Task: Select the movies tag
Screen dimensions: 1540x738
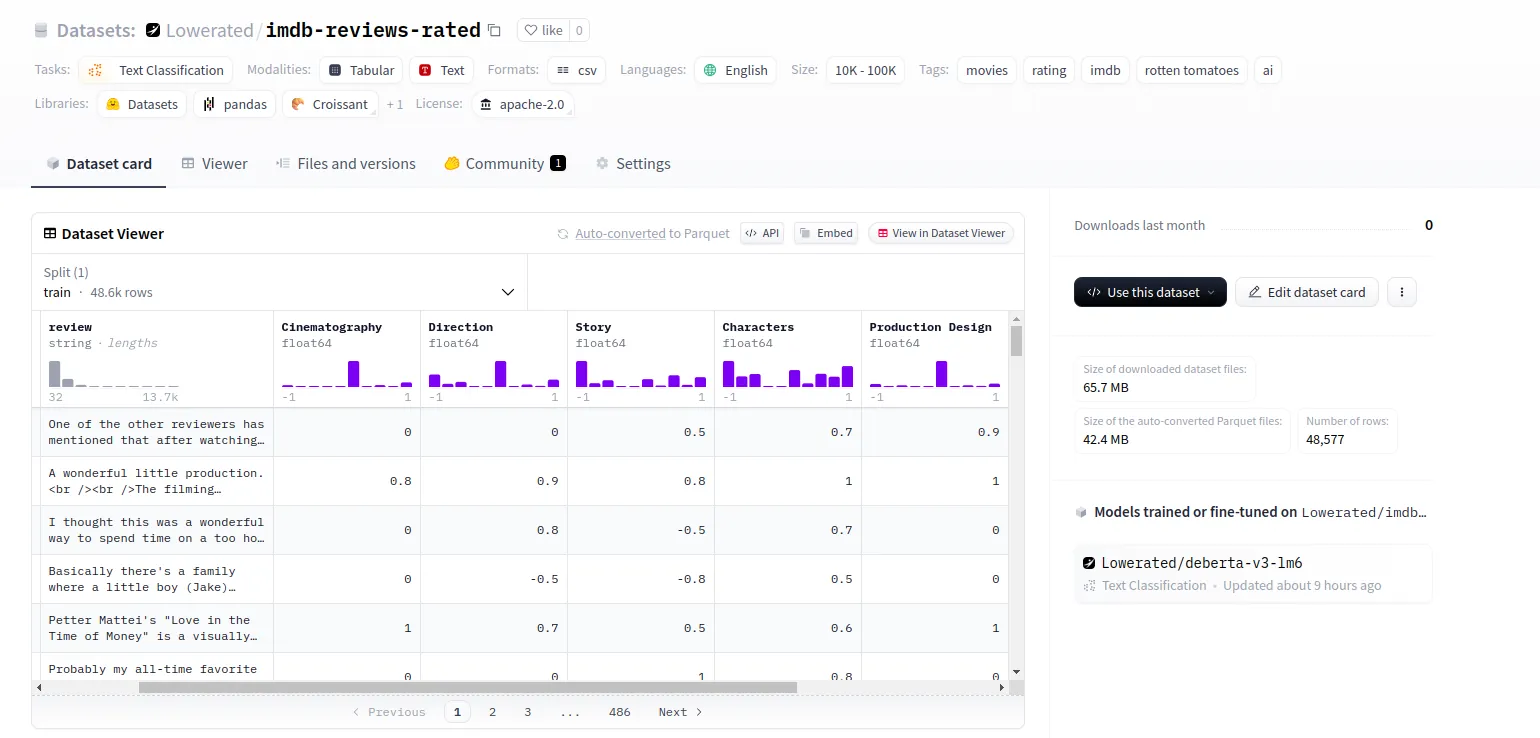Action: point(987,70)
